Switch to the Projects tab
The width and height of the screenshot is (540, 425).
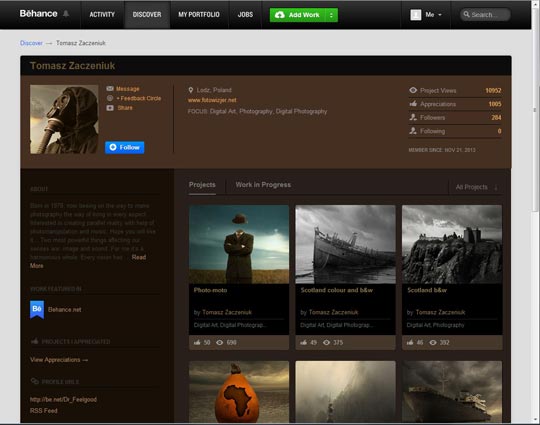click(202, 185)
